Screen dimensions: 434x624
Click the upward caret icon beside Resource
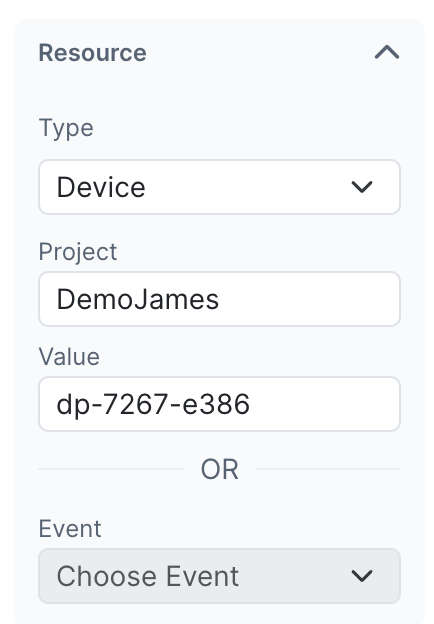click(387, 53)
